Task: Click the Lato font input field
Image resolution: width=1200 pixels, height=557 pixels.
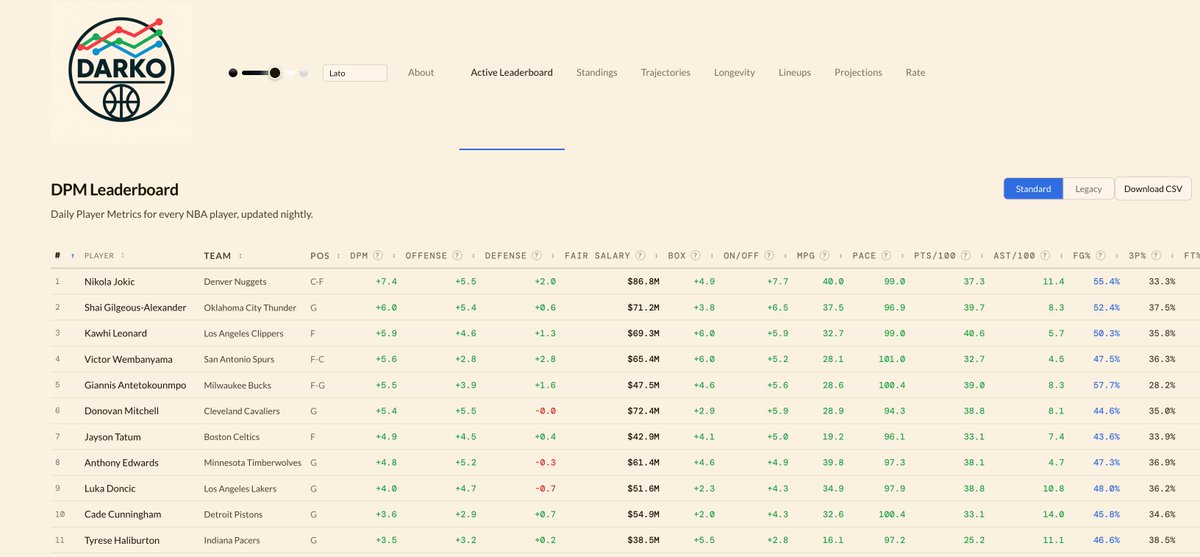Action: 355,73
